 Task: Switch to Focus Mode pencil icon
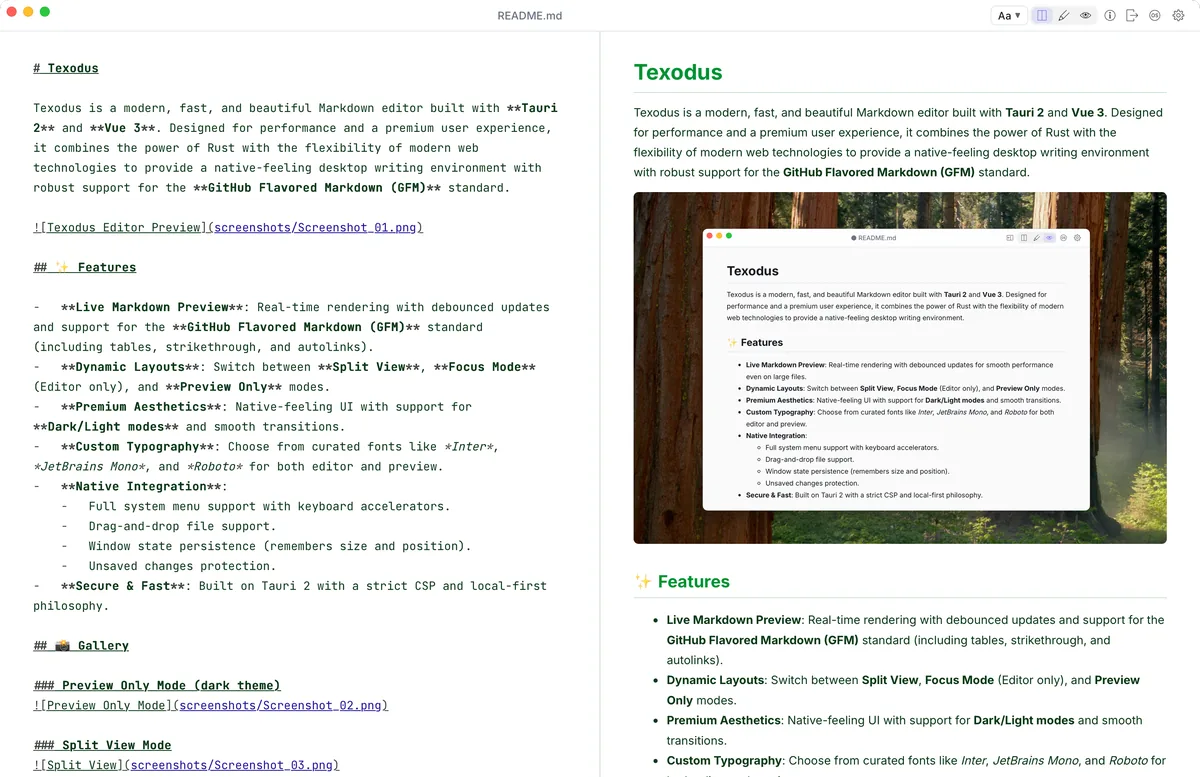point(1064,15)
